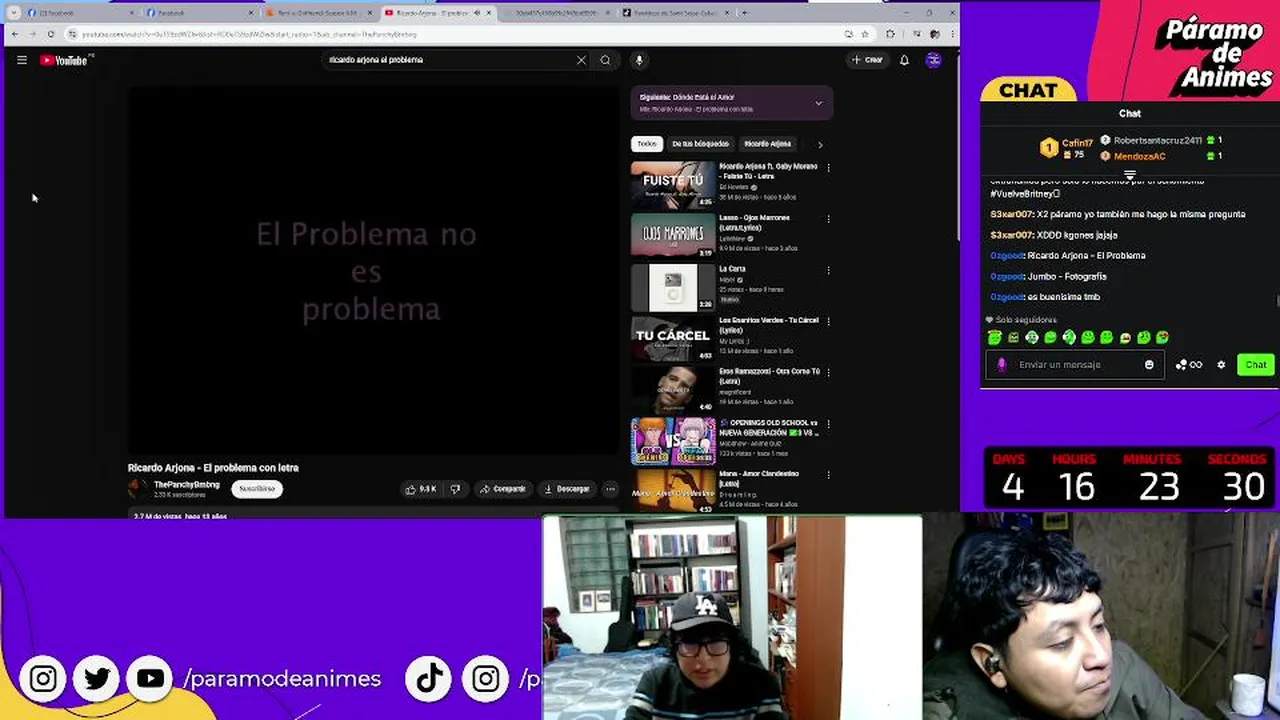
Task: Open options menu for 'Amor Clandestino' video
Action: pyautogui.click(x=828, y=475)
